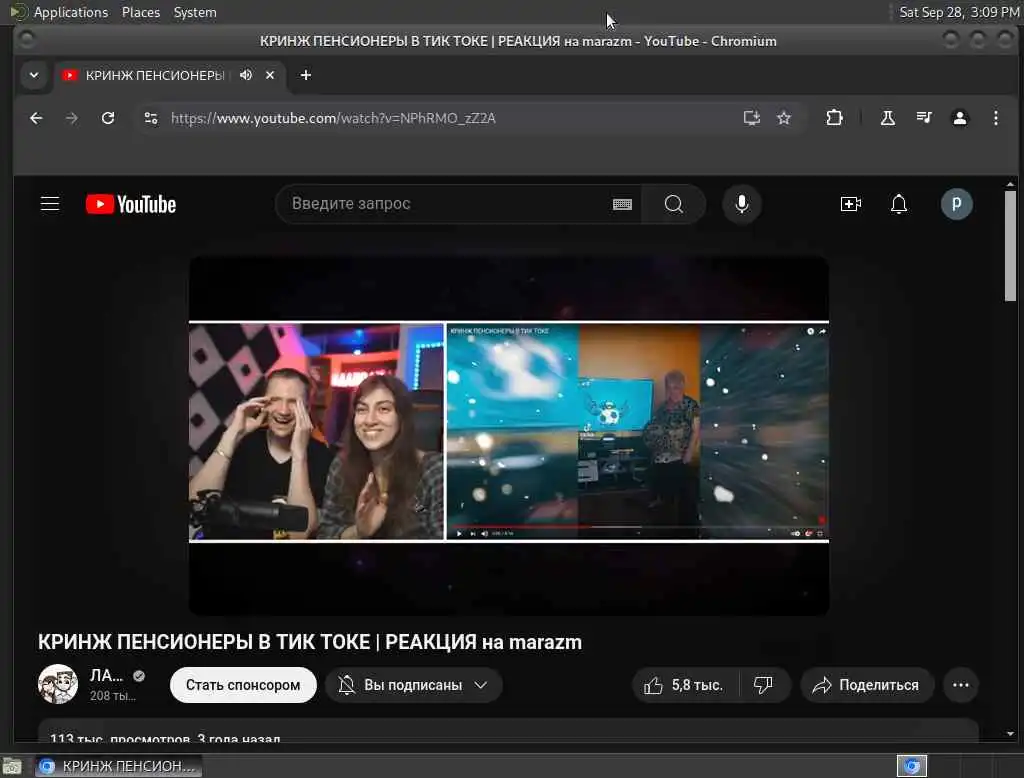The image size is (1024, 778).
Task: Click the taskbar Chromium window entry
Action: [x=118, y=766]
